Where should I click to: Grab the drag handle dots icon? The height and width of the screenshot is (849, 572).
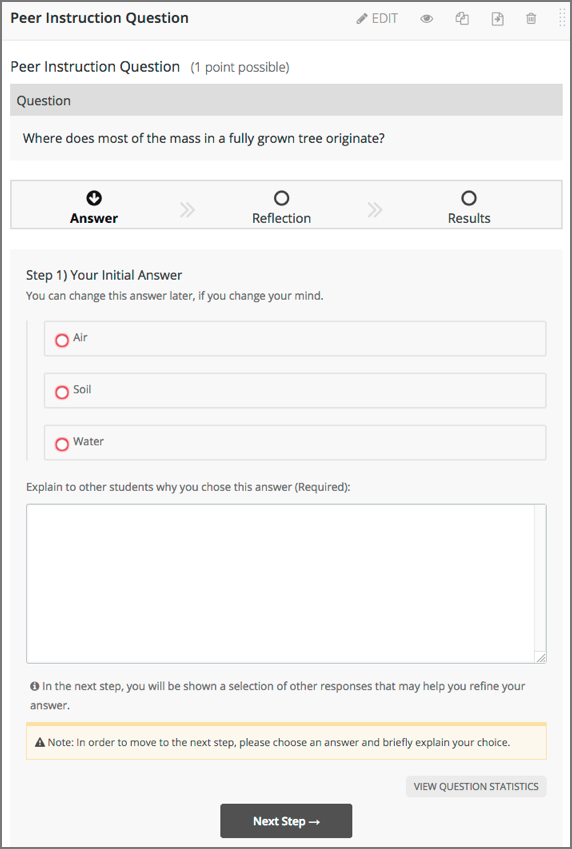pyautogui.click(x=562, y=18)
